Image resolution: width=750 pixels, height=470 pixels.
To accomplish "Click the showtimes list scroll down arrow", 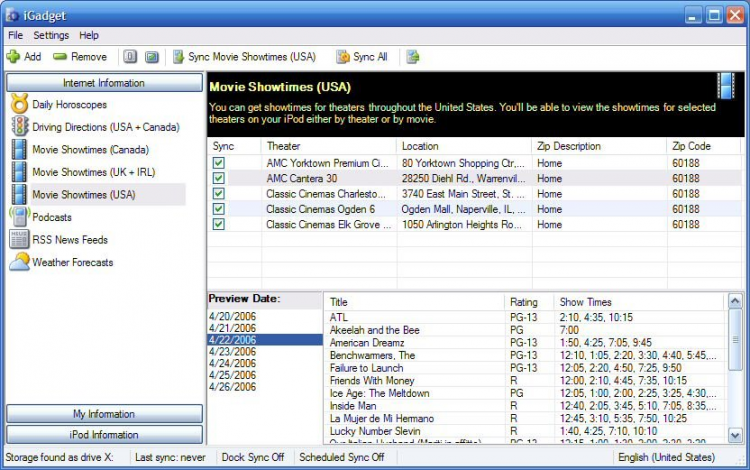I will (x=735, y=436).
